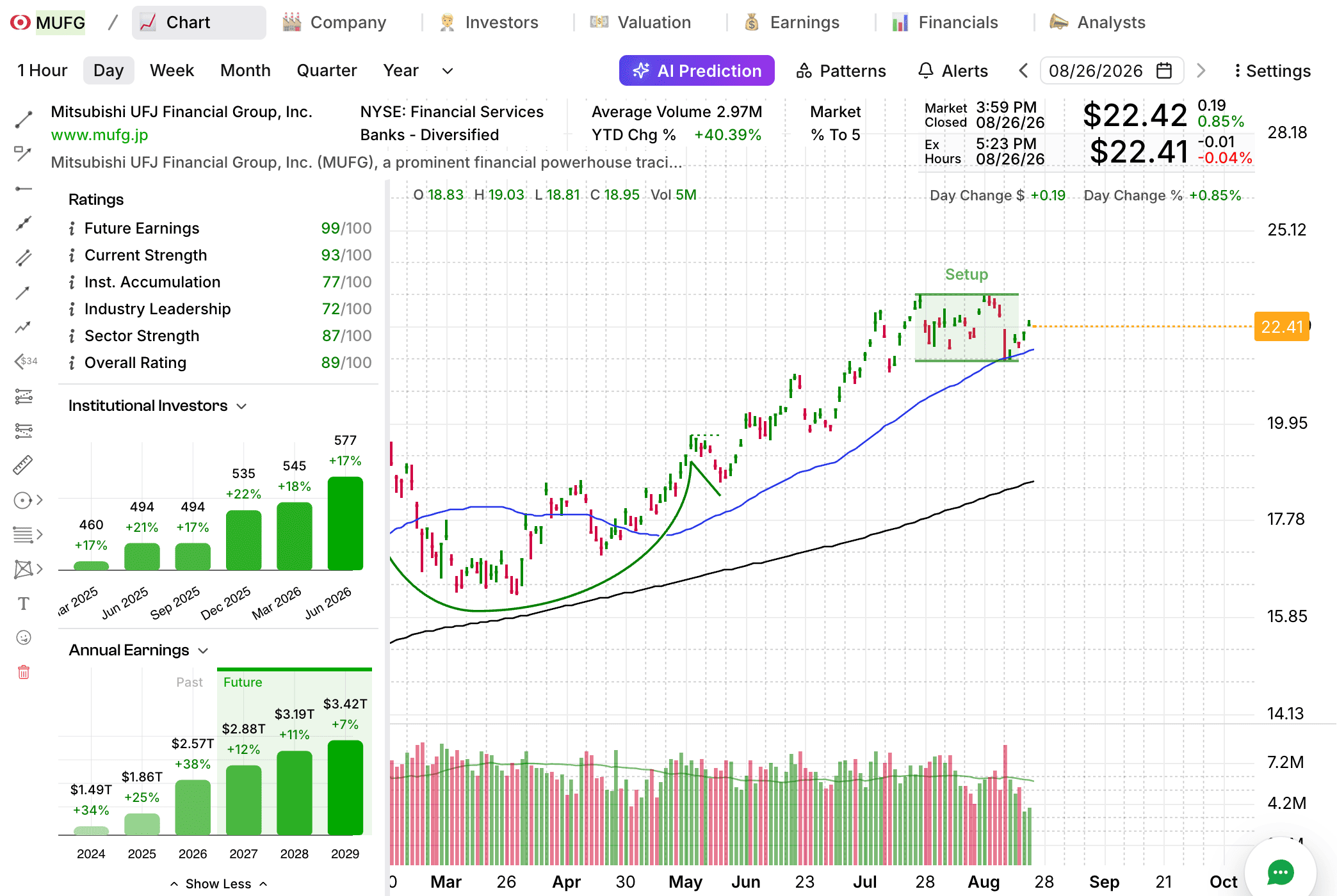Open the calendar icon in date field
Image resolution: width=1337 pixels, height=896 pixels.
point(1164,70)
